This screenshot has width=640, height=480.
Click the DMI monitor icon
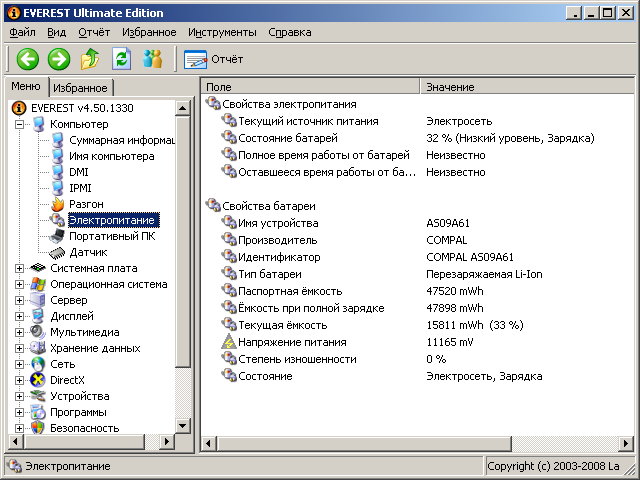pos(58,172)
